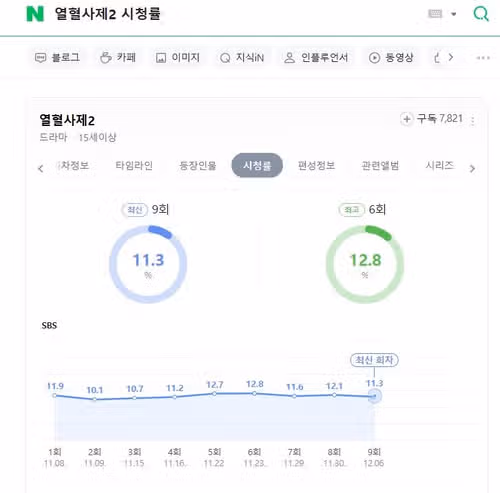Open the 카페 search category
The height and width of the screenshot is (493, 500).
point(118,58)
